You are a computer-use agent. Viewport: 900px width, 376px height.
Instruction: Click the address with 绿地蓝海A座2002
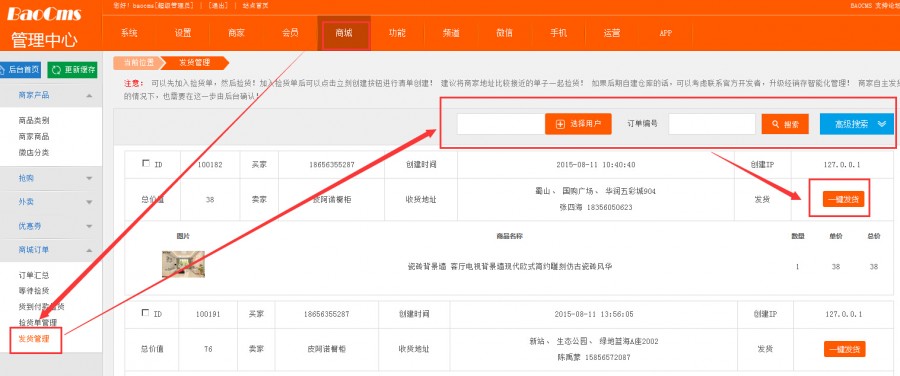tap(593, 341)
